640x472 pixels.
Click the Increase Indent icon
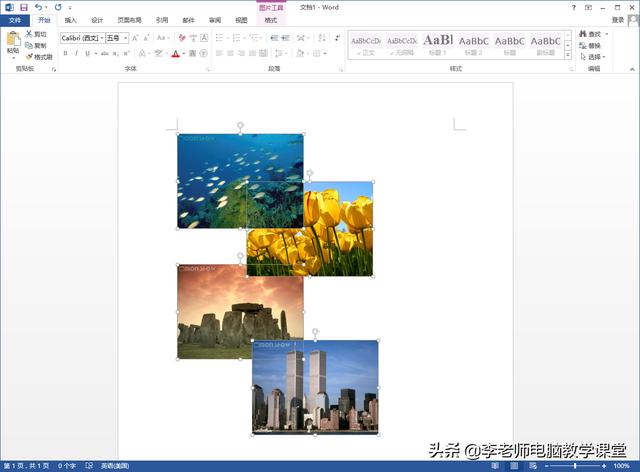(x=285, y=38)
